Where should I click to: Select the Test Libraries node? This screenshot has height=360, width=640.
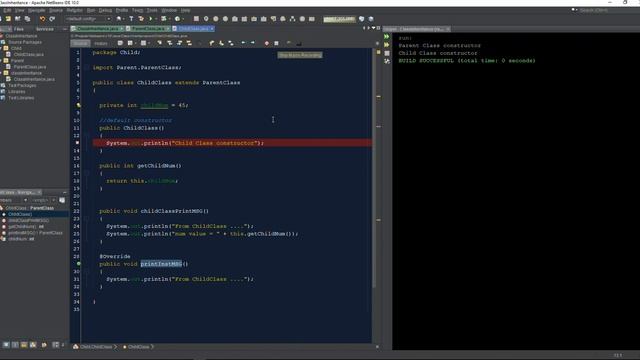point(21,98)
